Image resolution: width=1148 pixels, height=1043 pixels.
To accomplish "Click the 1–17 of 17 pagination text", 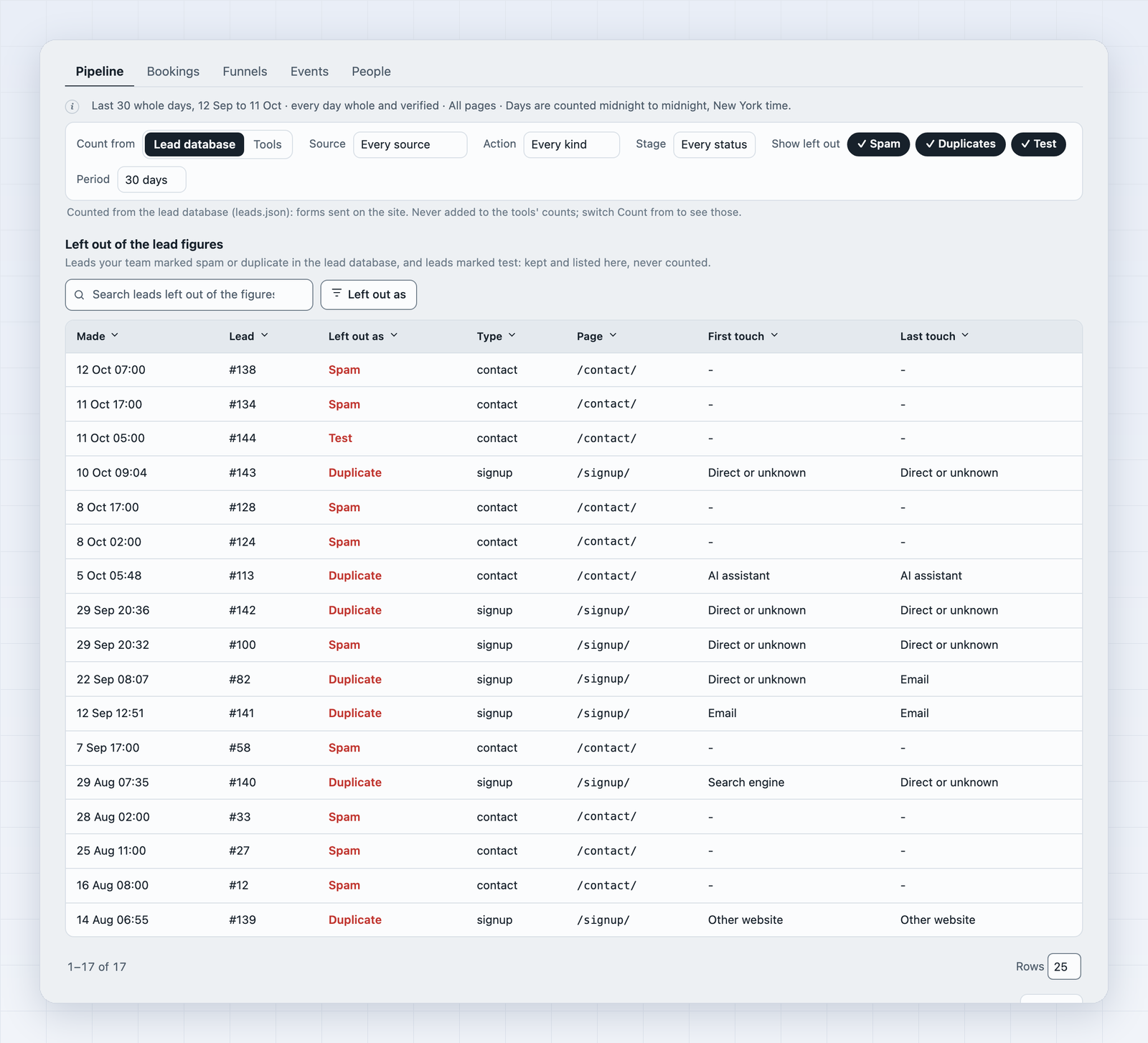I will coord(97,967).
